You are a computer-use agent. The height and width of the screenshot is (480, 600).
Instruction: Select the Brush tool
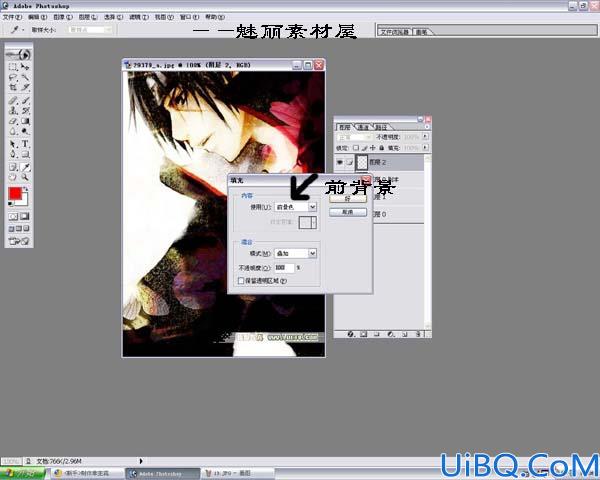(x=25, y=101)
